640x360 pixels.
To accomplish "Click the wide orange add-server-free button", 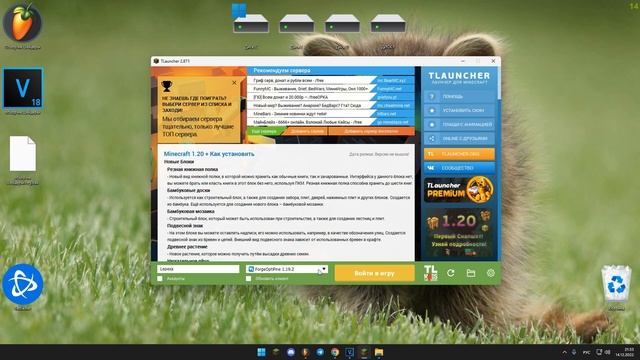I will [x=371, y=131].
